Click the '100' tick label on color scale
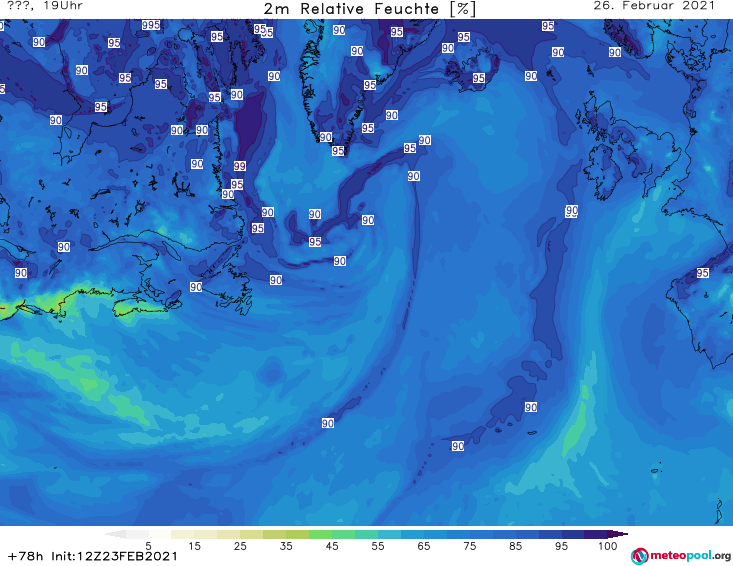Screen dimensions: 733x566 (x=608, y=546)
